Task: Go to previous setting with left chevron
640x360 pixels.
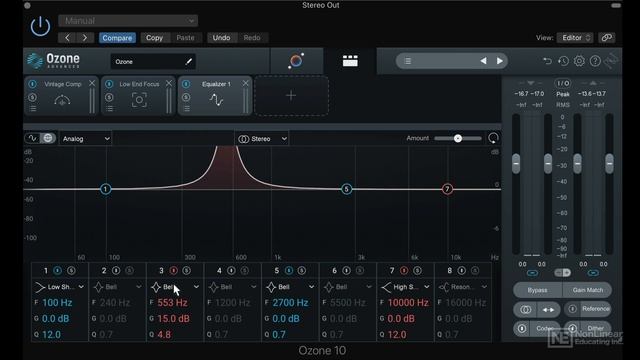Action: click(67, 38)
